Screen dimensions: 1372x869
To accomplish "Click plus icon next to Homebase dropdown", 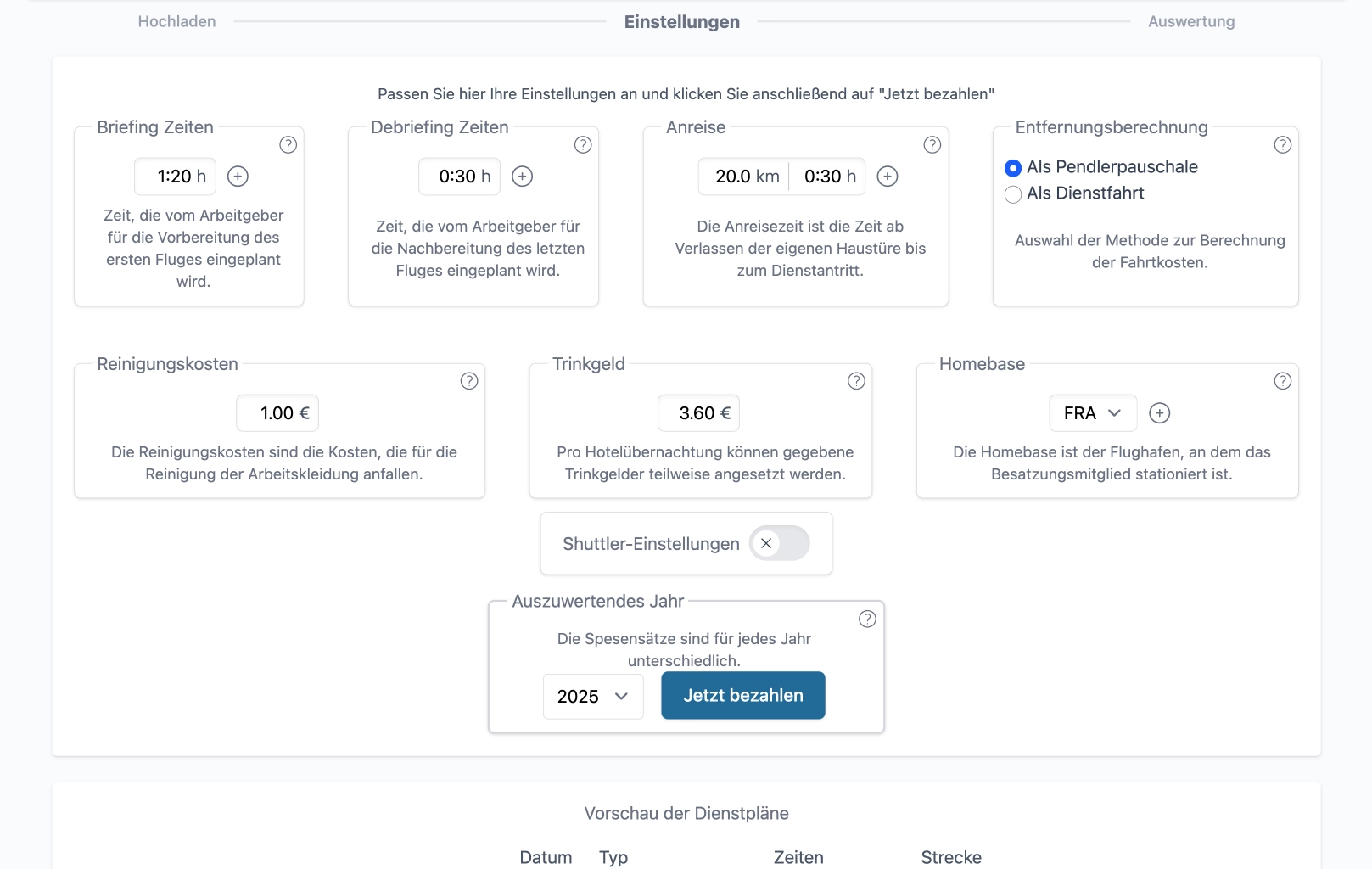I will click(1160, 413).
